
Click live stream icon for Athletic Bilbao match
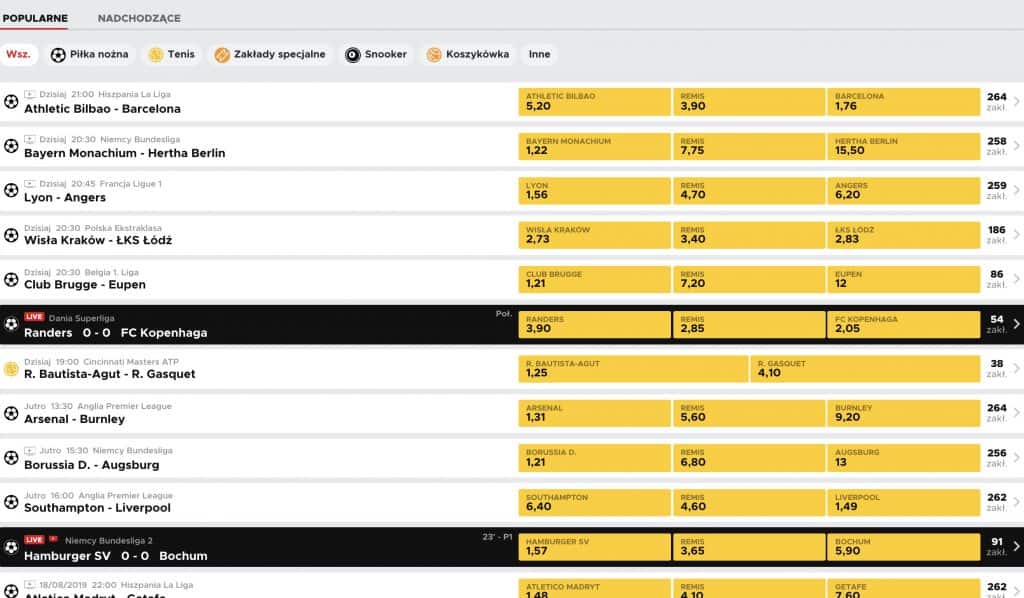(29, 95)
